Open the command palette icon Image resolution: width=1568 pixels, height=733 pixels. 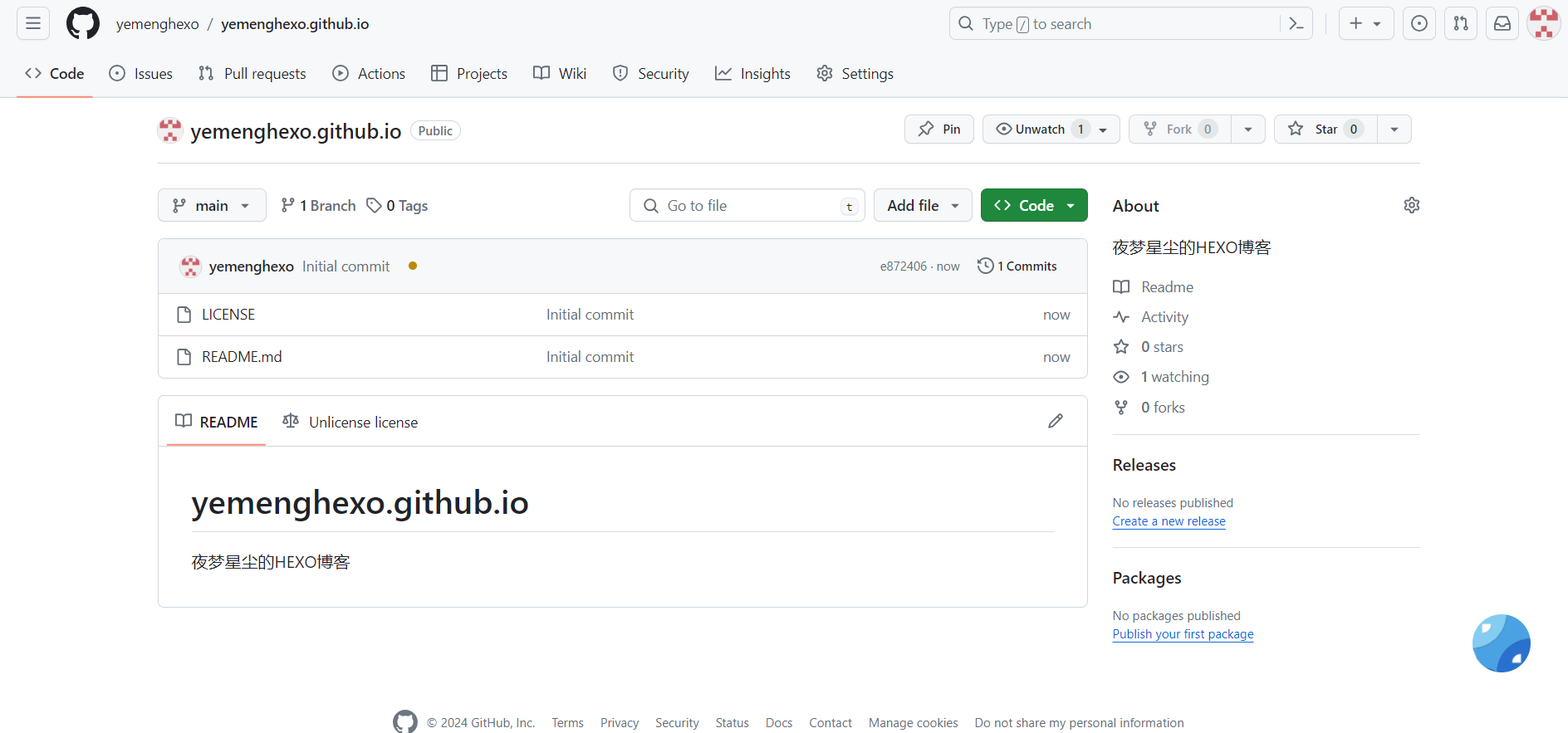coord(1296,24)
